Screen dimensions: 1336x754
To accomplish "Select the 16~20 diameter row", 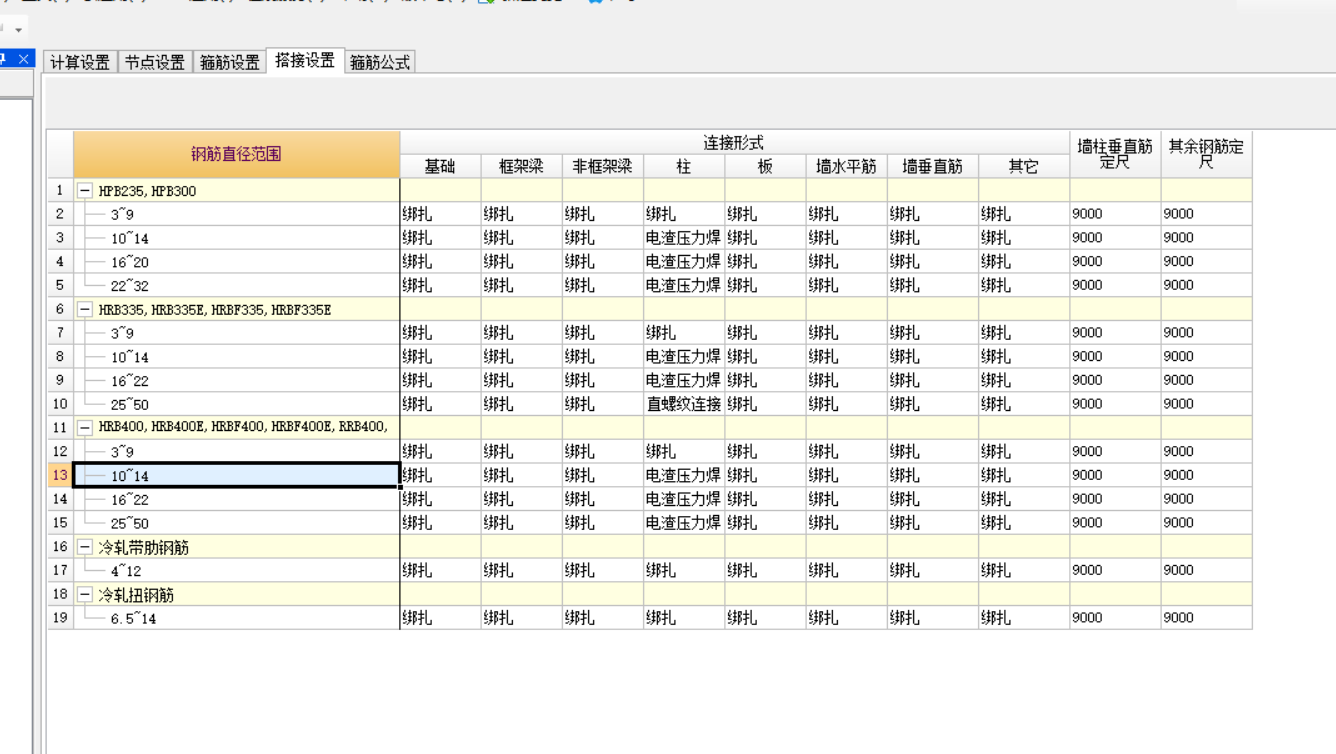I will [237, 261].
